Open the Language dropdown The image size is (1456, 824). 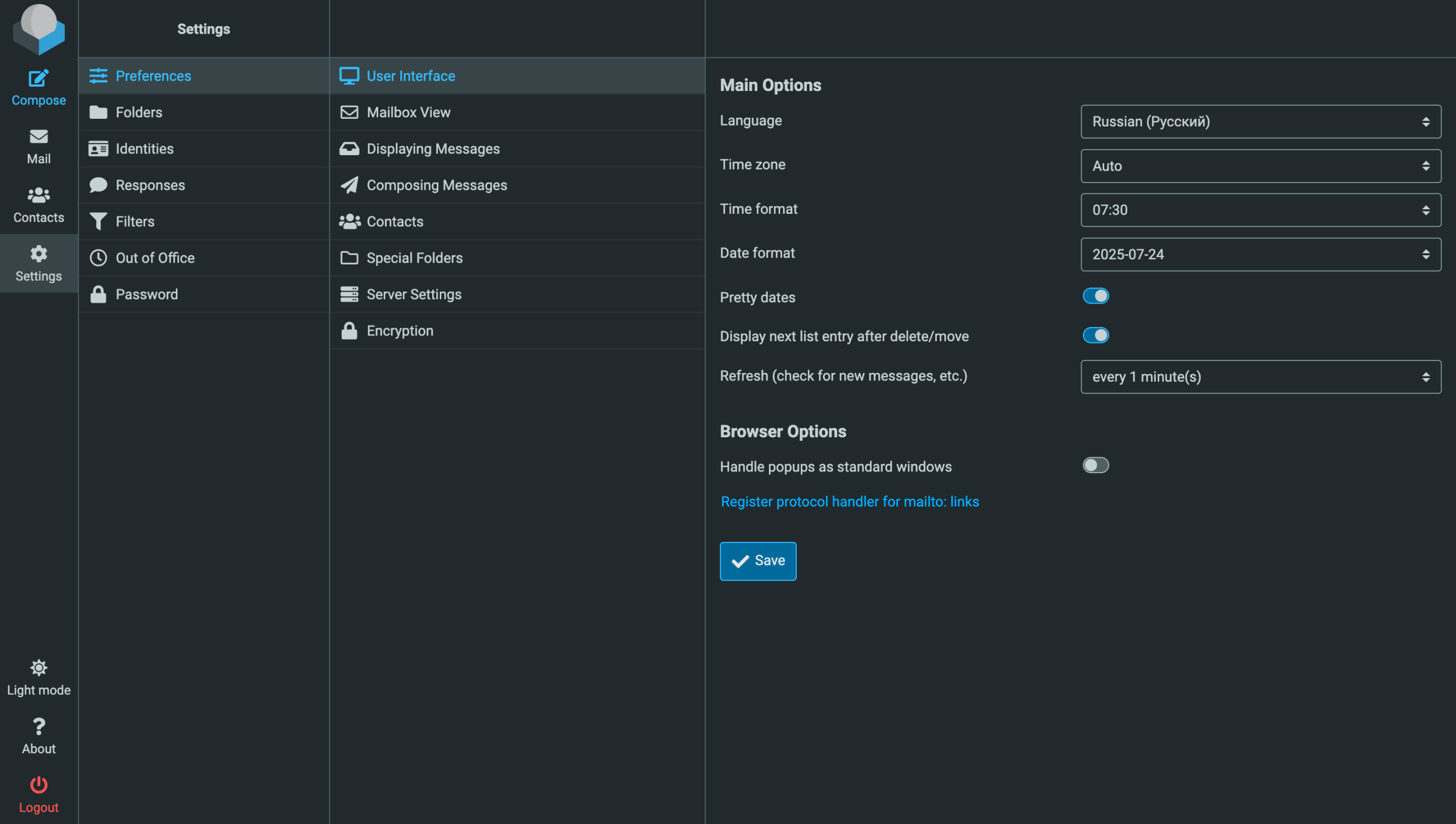pos(1260,121)
